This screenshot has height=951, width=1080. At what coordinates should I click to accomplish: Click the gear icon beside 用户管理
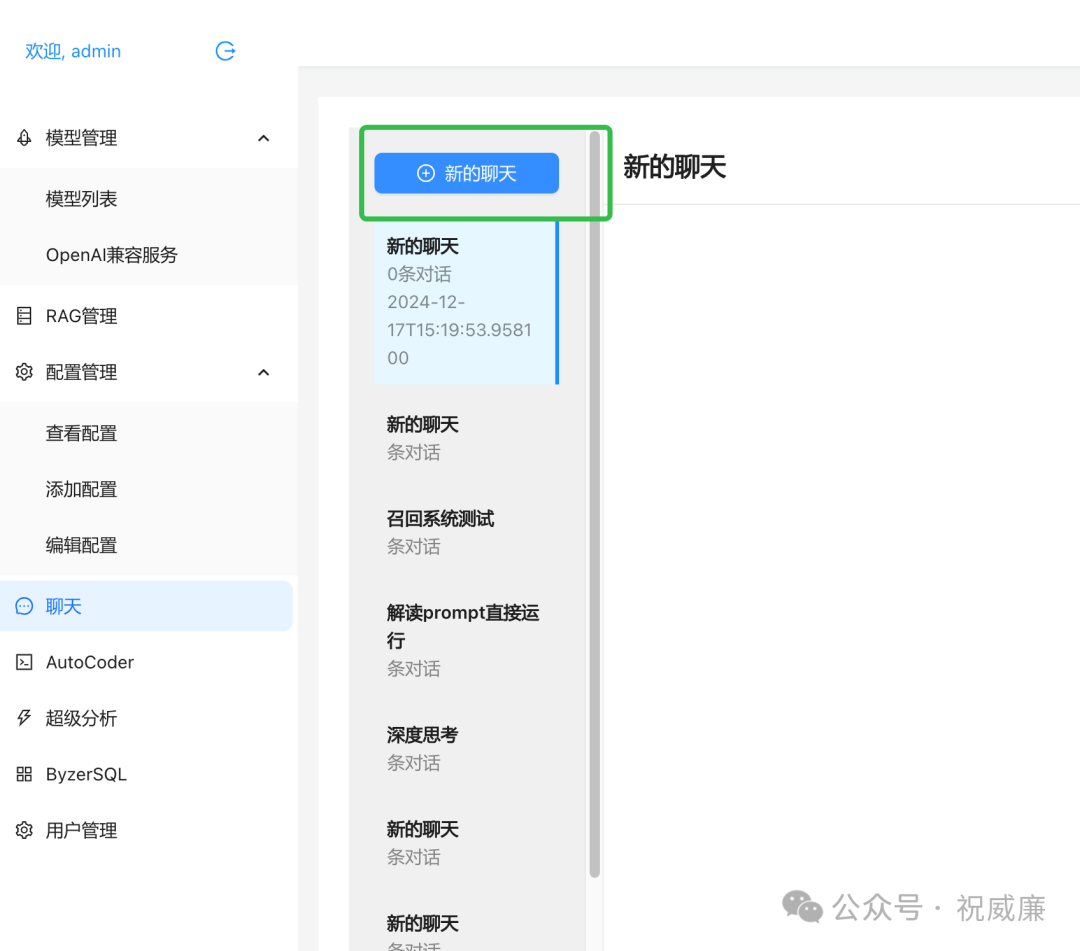point(24,830)
